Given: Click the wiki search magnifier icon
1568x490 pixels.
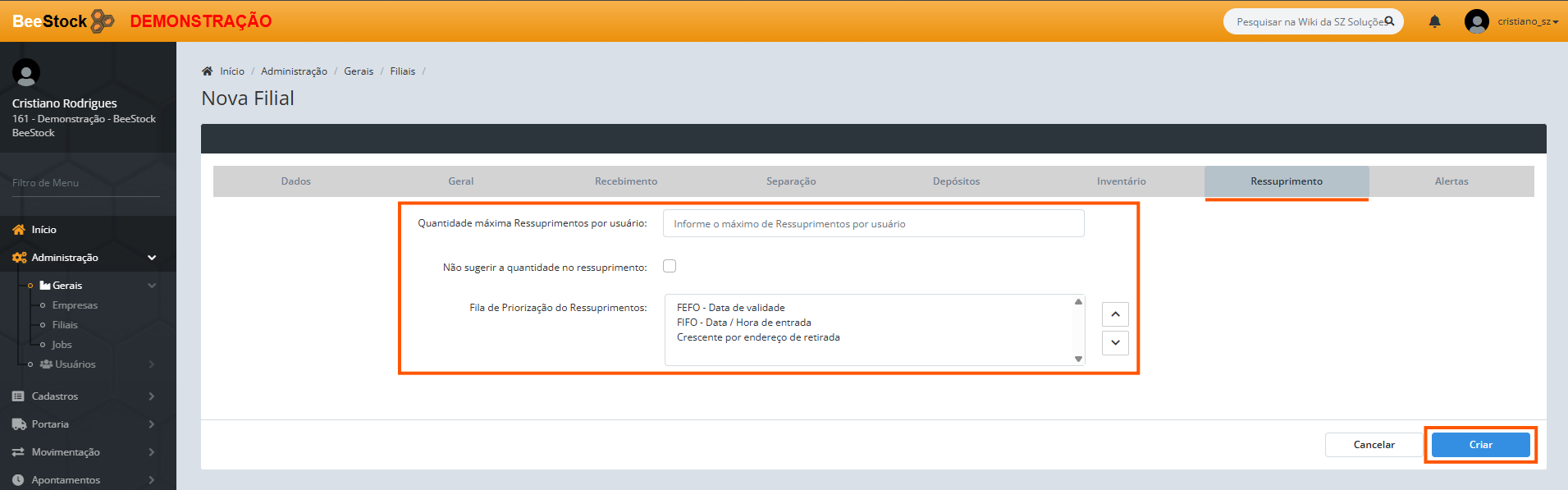Looking at the screenshot, I should [1389, 21].
